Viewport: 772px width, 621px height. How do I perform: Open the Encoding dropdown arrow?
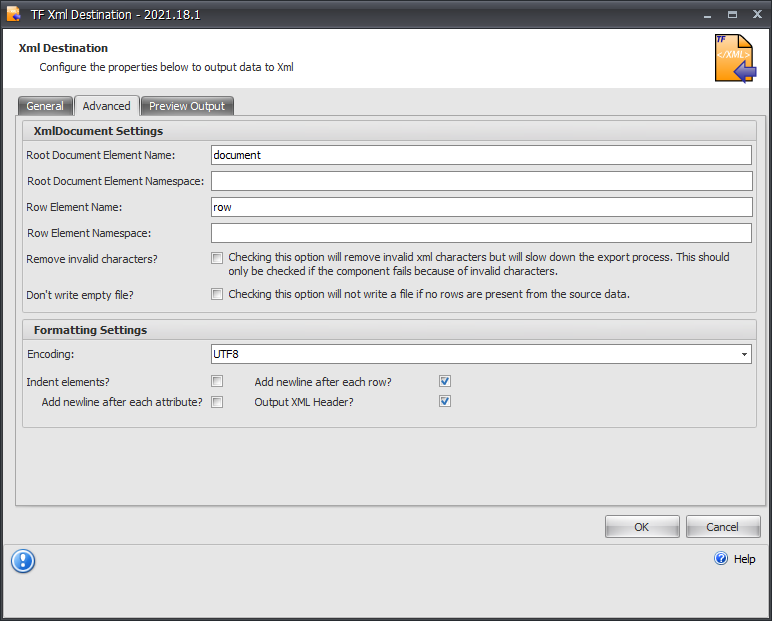(x=744, y=355)
